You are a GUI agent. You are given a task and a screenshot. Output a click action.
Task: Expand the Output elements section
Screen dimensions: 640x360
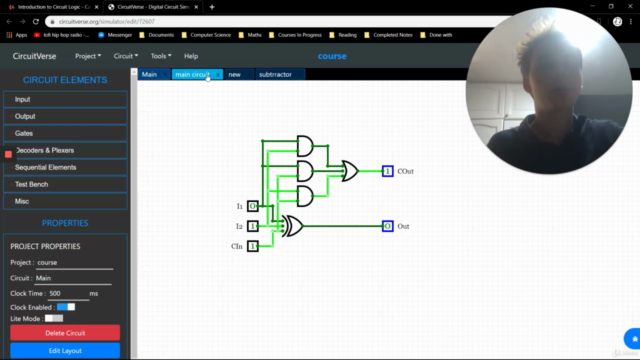[x=65, y=116]
